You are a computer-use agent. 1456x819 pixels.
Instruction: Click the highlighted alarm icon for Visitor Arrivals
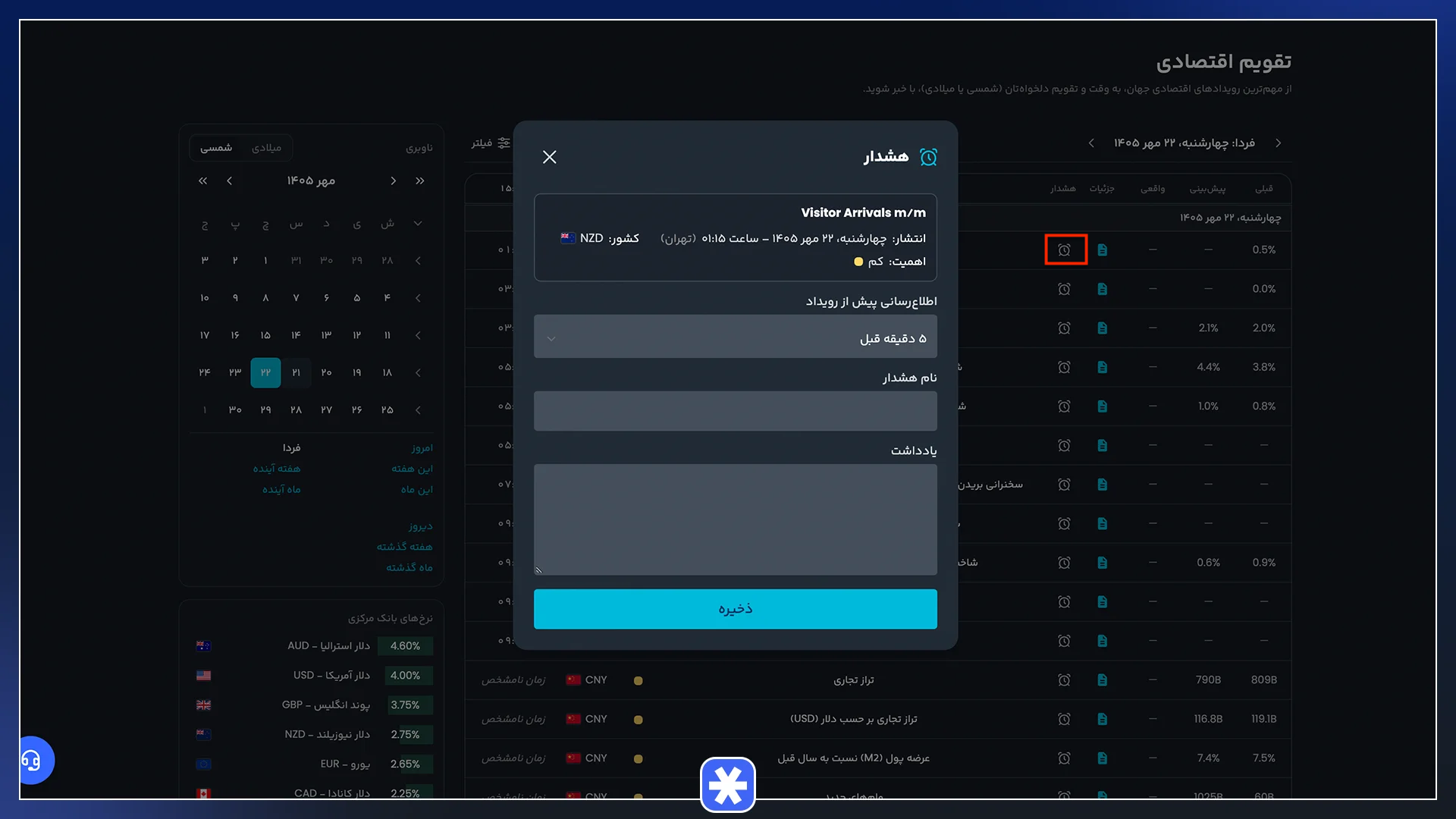click(x=1065, y=250)
